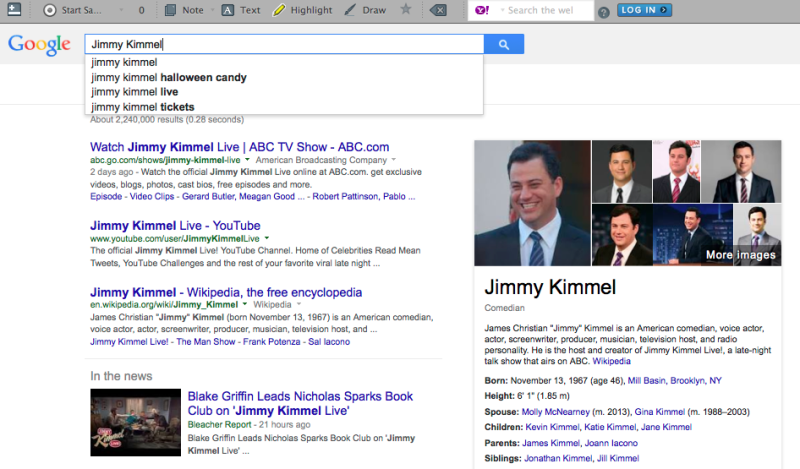Open Jimmy Kimmel Wikipedia result title
This screenshot has height=469, width=800.
click(226, 292)
